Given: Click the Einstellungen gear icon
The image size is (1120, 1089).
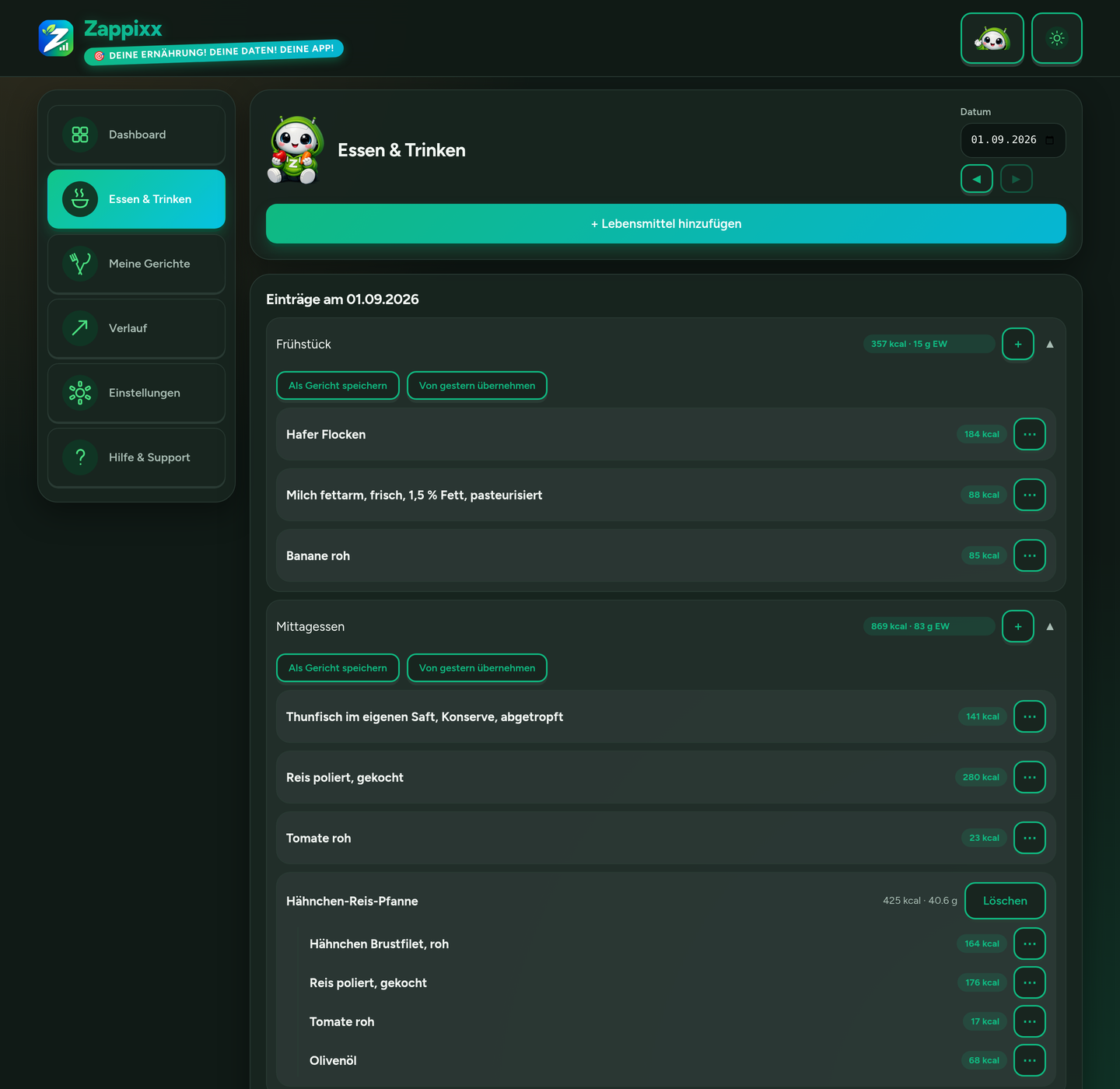Looking at the screenshot, I should 80,393.
